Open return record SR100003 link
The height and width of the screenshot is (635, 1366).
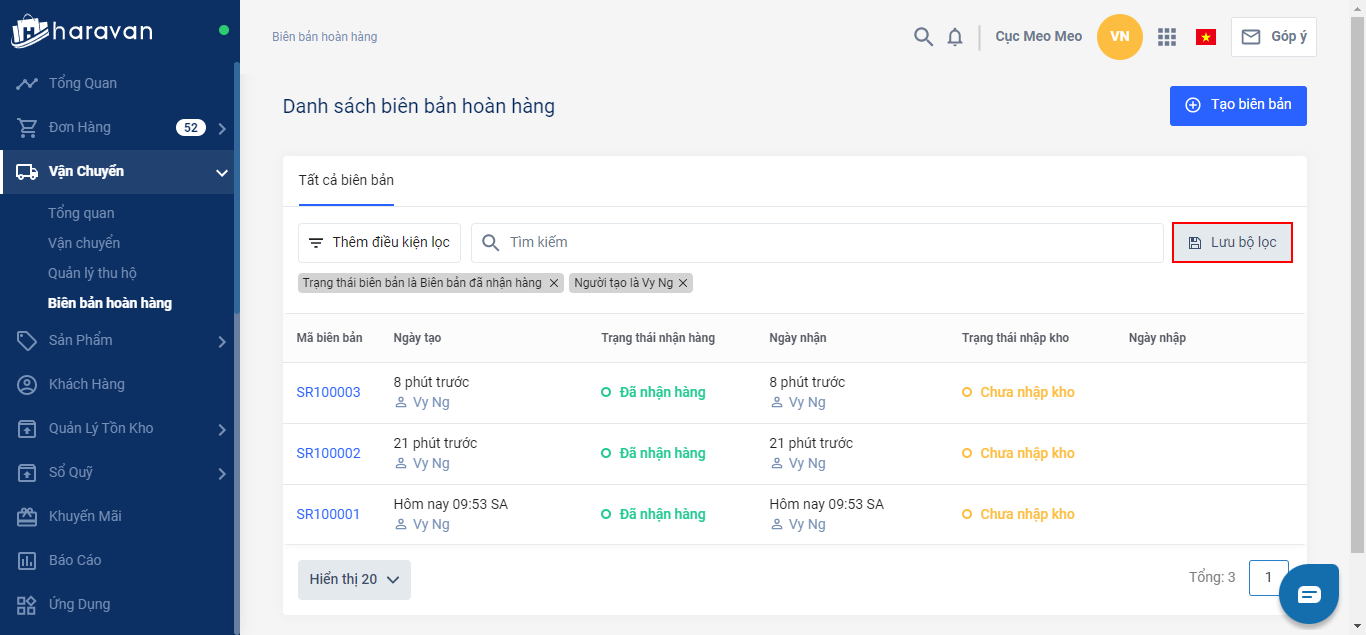click(x=328, y=392)
